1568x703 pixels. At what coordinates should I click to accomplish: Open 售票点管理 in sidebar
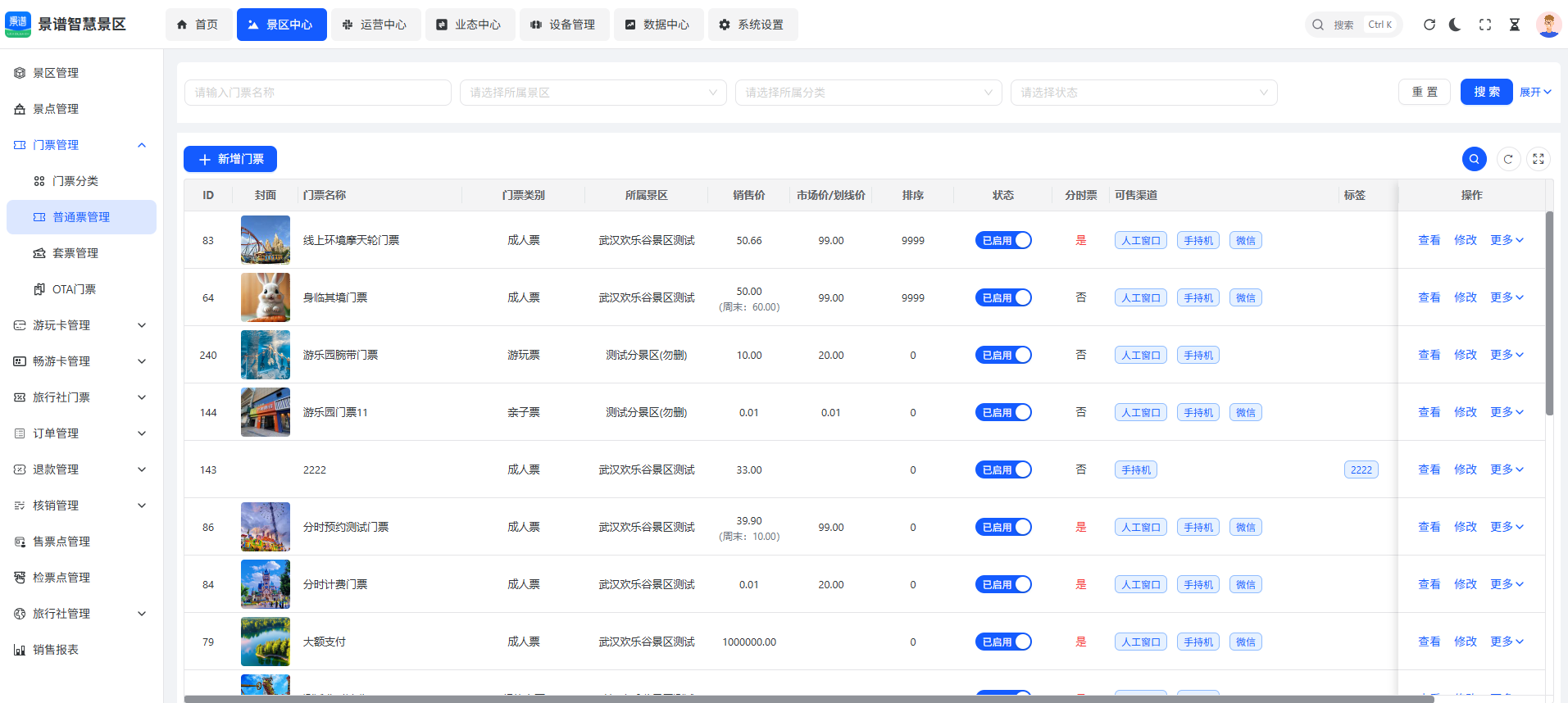click(x=81, y=542)
